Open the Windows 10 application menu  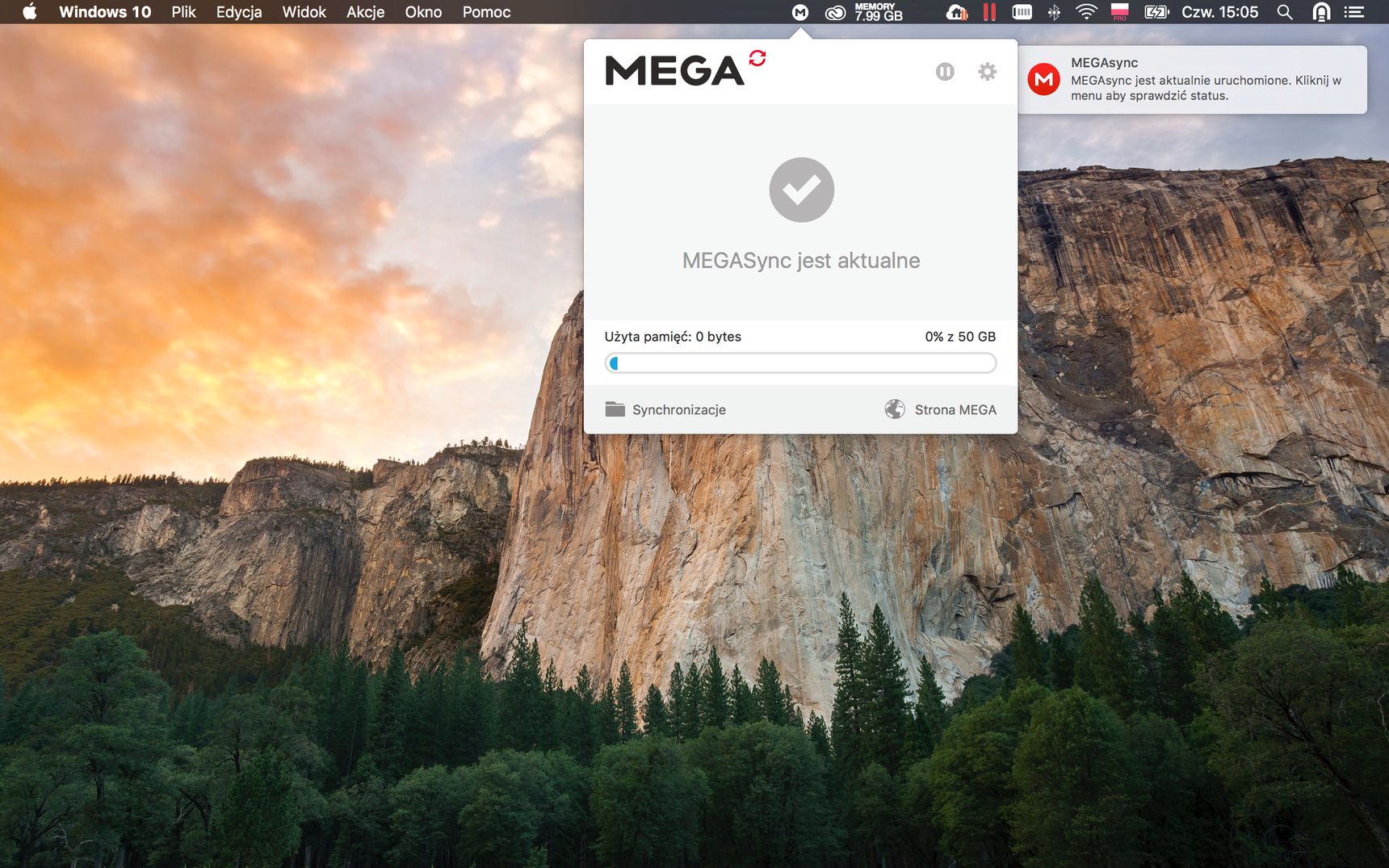pyautogui.click(x=105, y=12)
